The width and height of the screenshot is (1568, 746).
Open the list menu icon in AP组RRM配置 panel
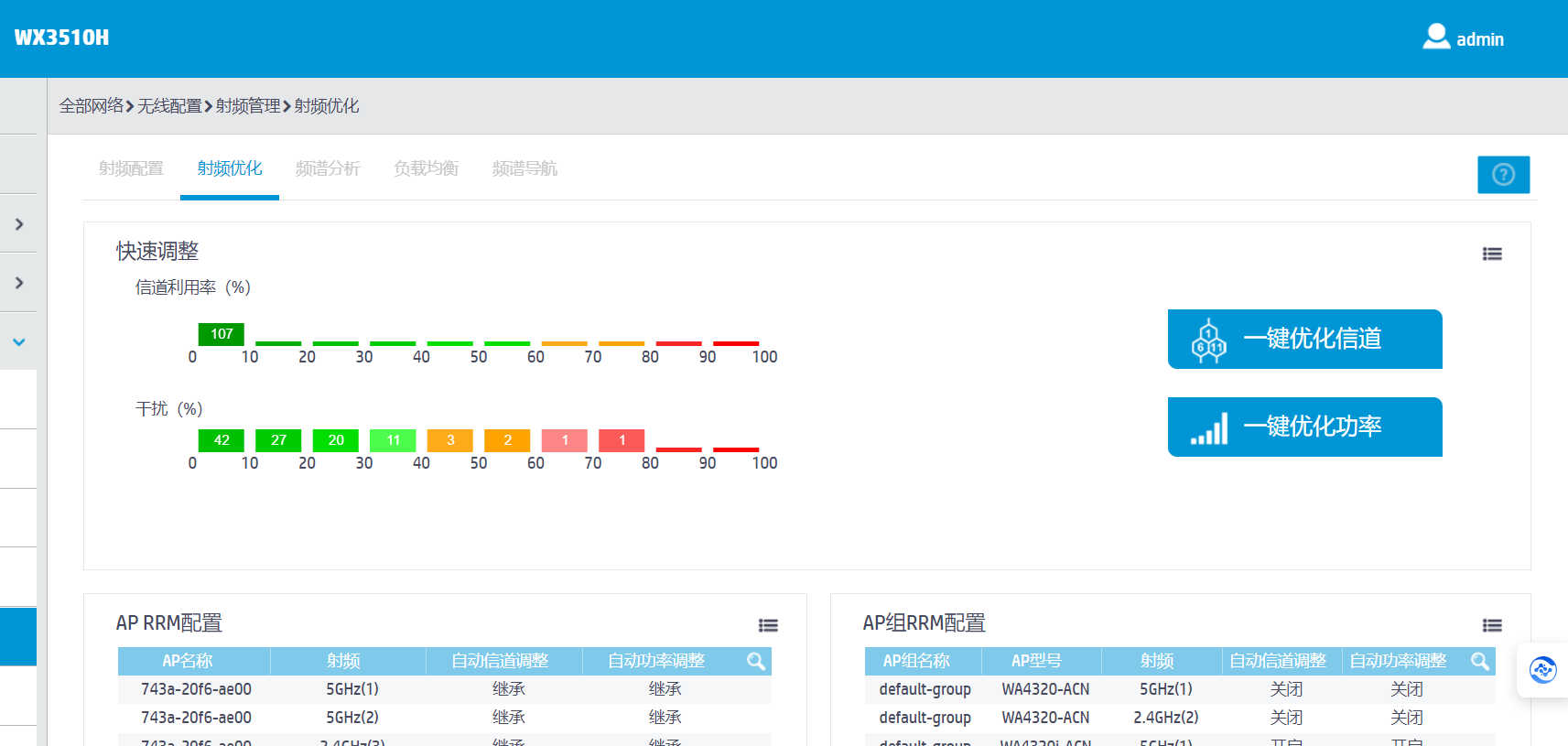(1492, 625)
